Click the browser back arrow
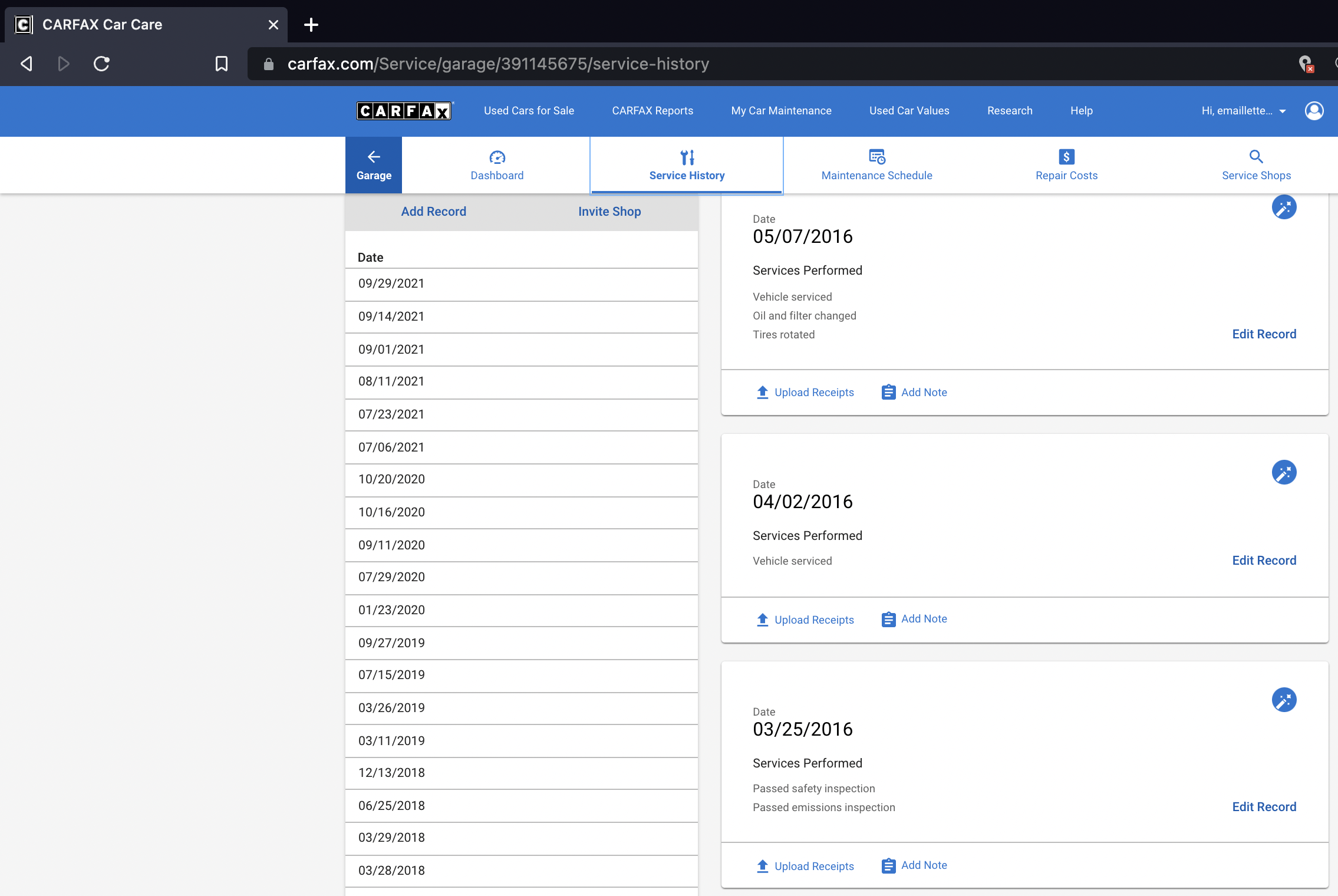Screen dimensions: 1338x896 [x=27, y=64]
